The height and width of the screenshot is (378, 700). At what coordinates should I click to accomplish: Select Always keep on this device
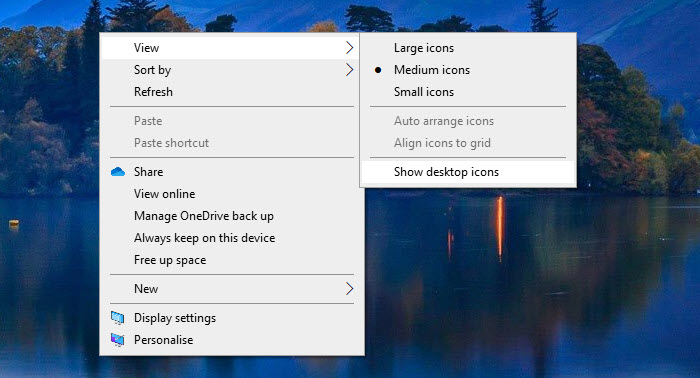(231, 238)
